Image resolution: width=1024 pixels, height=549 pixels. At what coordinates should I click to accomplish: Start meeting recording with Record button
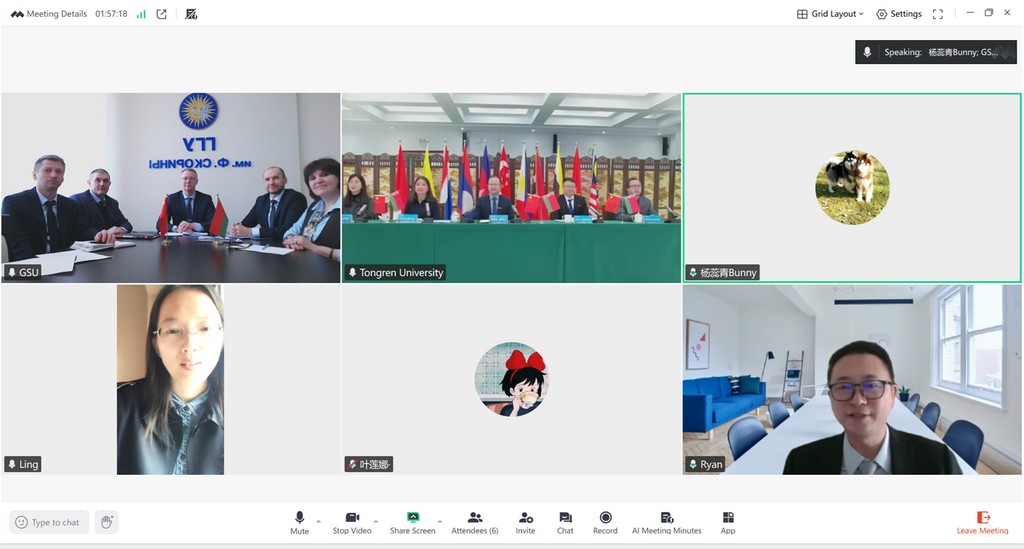[x=605, y=522]
